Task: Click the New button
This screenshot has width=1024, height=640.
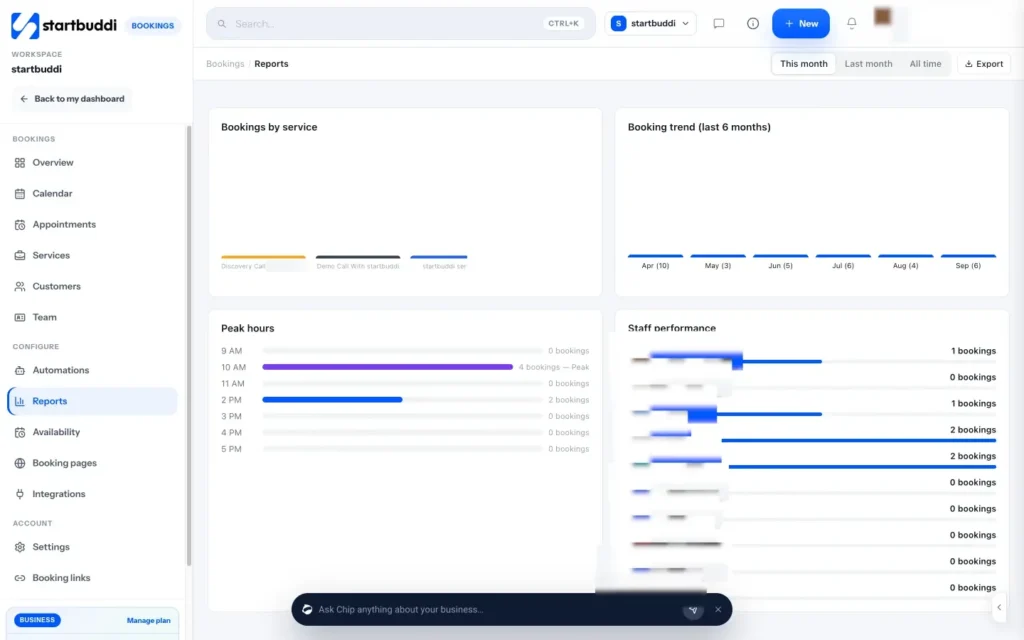Action: [801, 24]
